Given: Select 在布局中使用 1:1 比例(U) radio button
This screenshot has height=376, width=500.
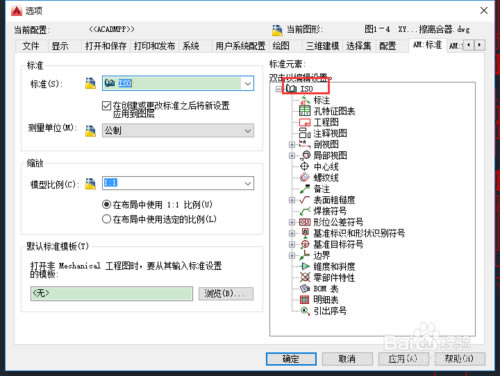Looking at the screenshot, I should [x=106, y=204].
